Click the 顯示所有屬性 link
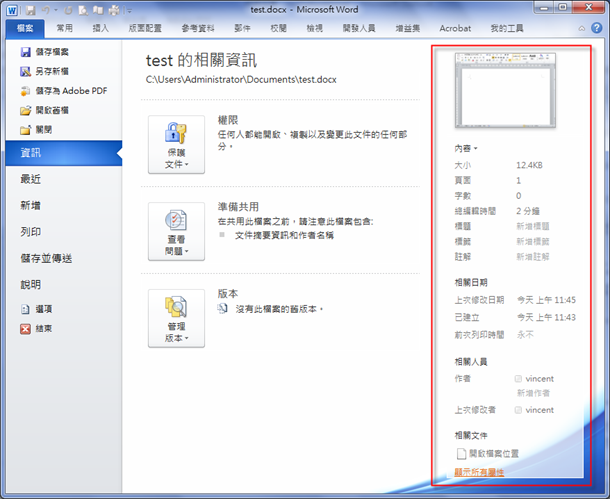This screenshot has height=499, width=610. [x=479, y=472]
